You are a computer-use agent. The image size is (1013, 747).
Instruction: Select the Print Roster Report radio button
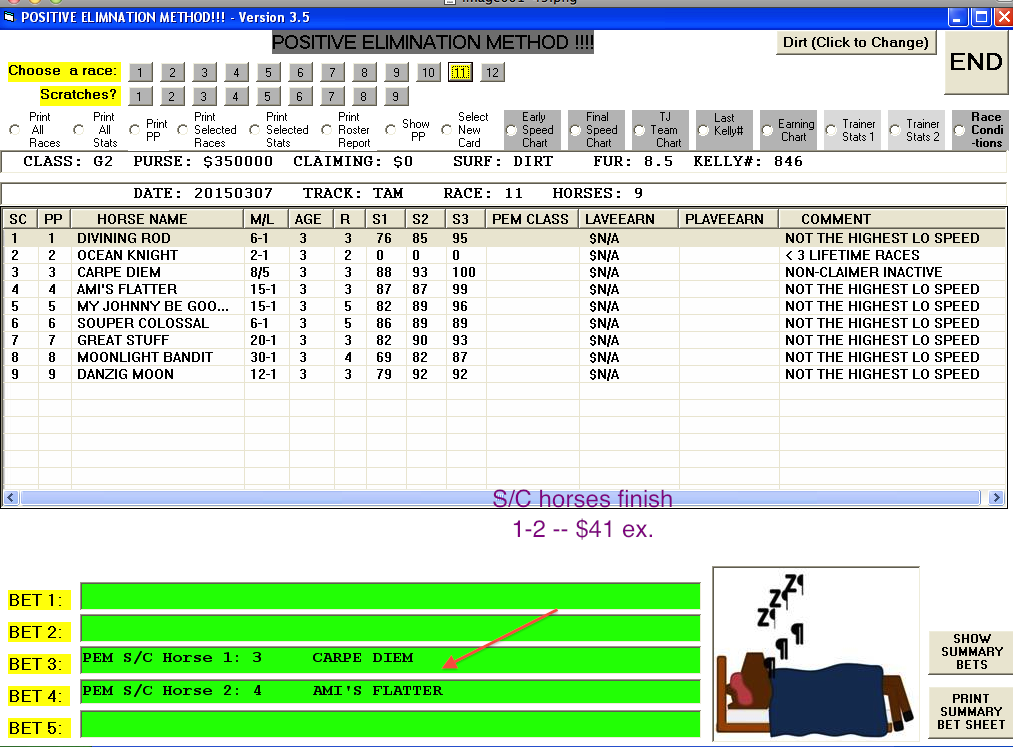click(x=327, y=130)
